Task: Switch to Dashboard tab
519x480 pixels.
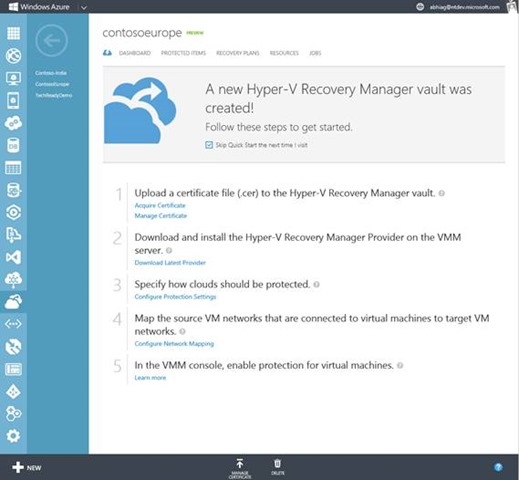Action: click(135, 53)
